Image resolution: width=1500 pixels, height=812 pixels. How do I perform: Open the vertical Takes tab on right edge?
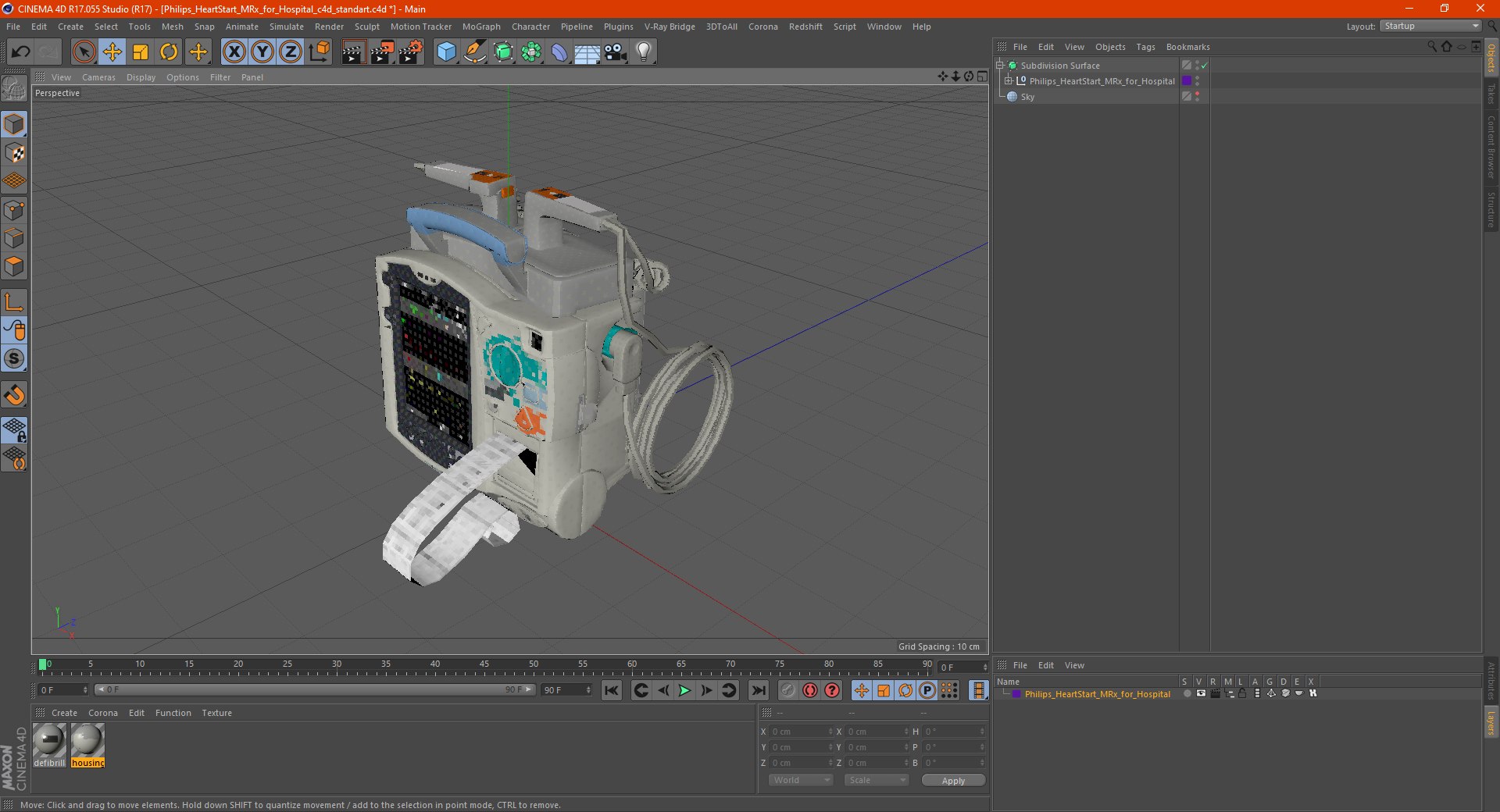1491,94
